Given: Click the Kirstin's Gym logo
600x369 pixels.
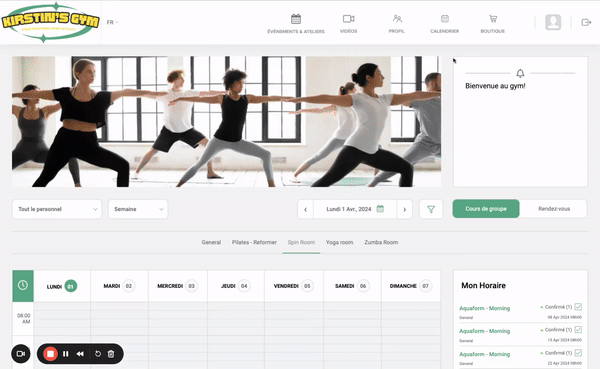Looking at the screenshot, I should pyautogui.click(x=50, y=22).
